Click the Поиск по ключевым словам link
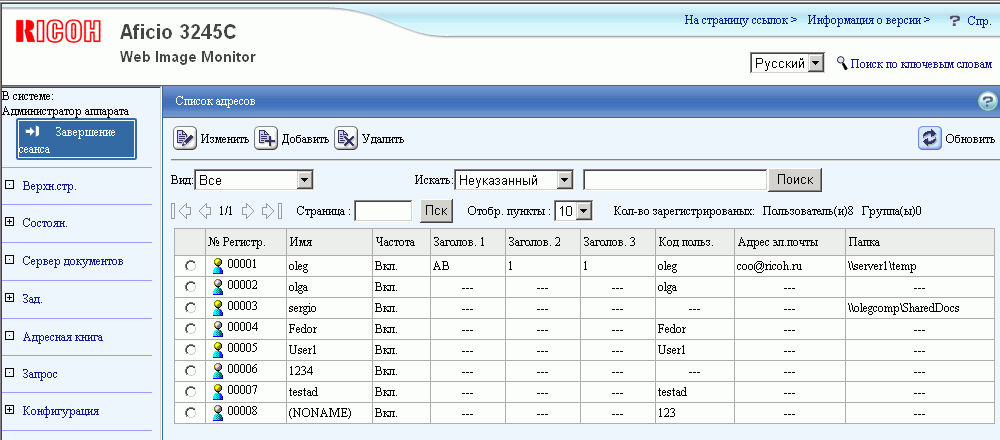Viewport: 1000px width, 440px height. pyautogui.click(x=921, y=63)
